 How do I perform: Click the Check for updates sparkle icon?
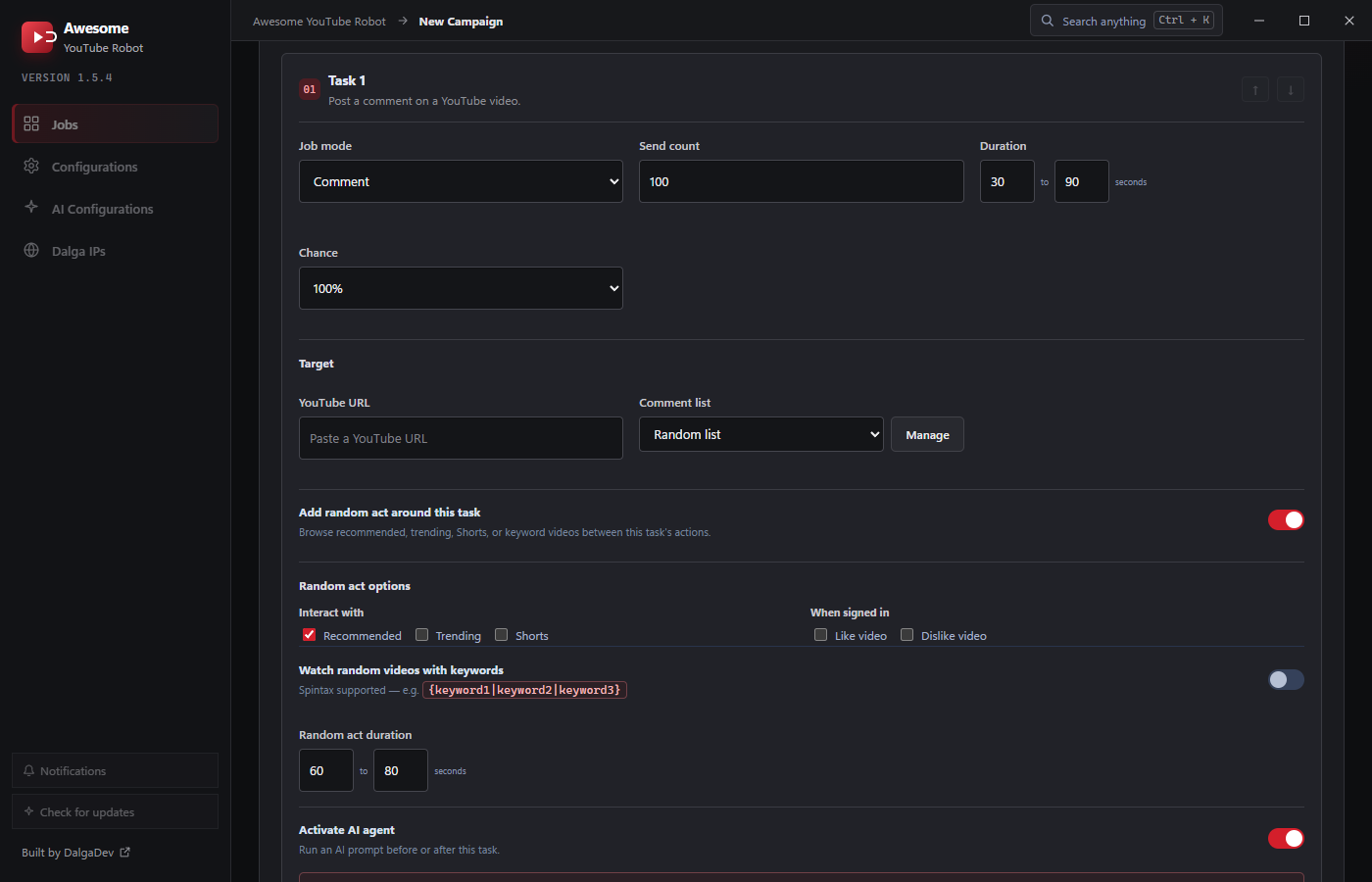28,811
